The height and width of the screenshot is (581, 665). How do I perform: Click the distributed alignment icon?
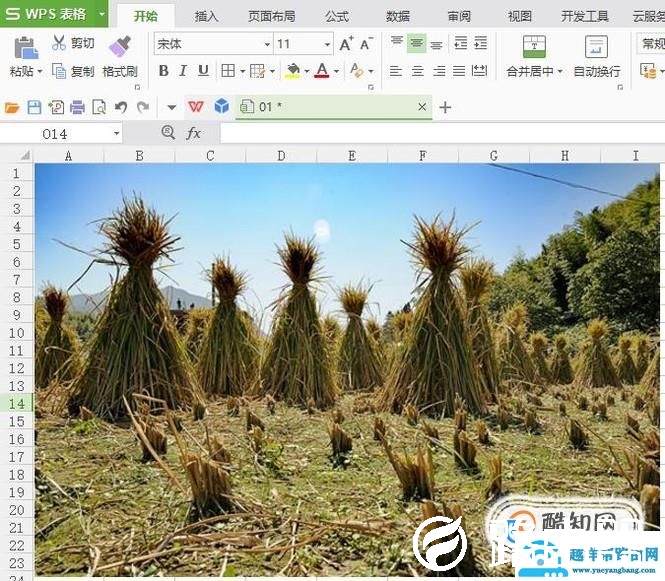coord(479,71)
